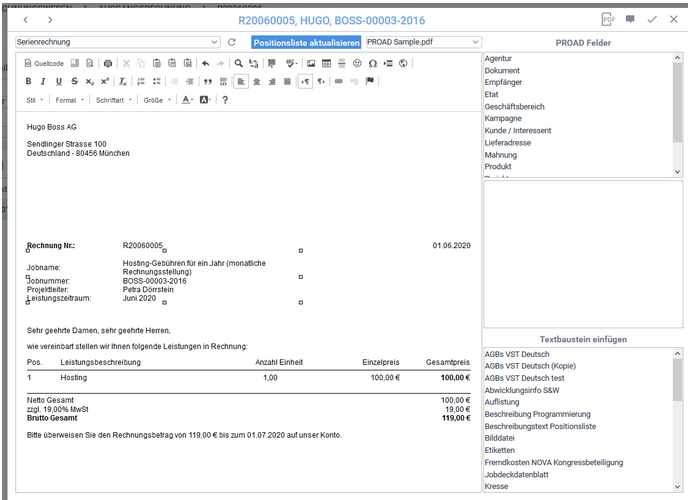The height and width of the screenshot is (500, 688).
Task: Select AGBs VST Deutsch text block
Action: (517, 354)
